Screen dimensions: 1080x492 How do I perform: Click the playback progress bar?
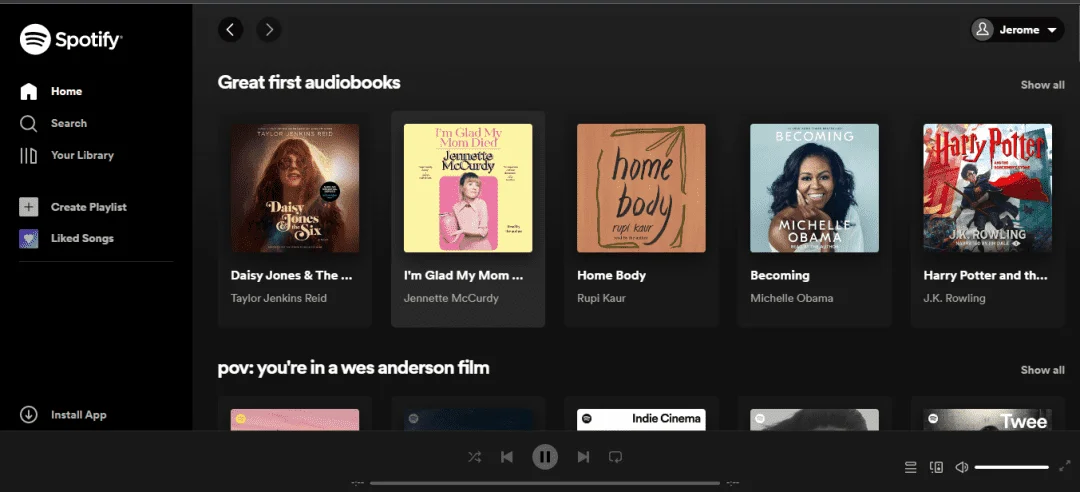pyautogui.click(x=545, y=483)
